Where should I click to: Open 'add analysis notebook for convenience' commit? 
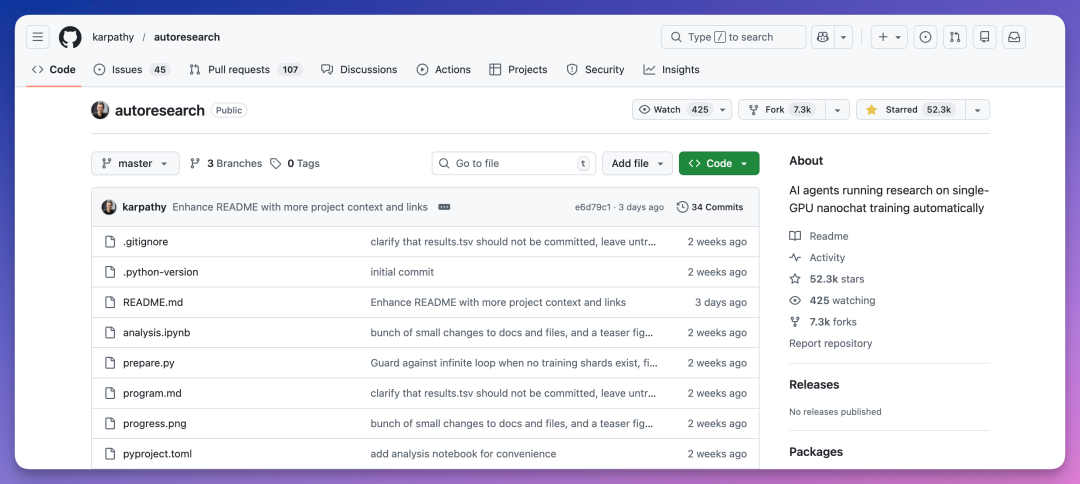(x=464, y=454)
